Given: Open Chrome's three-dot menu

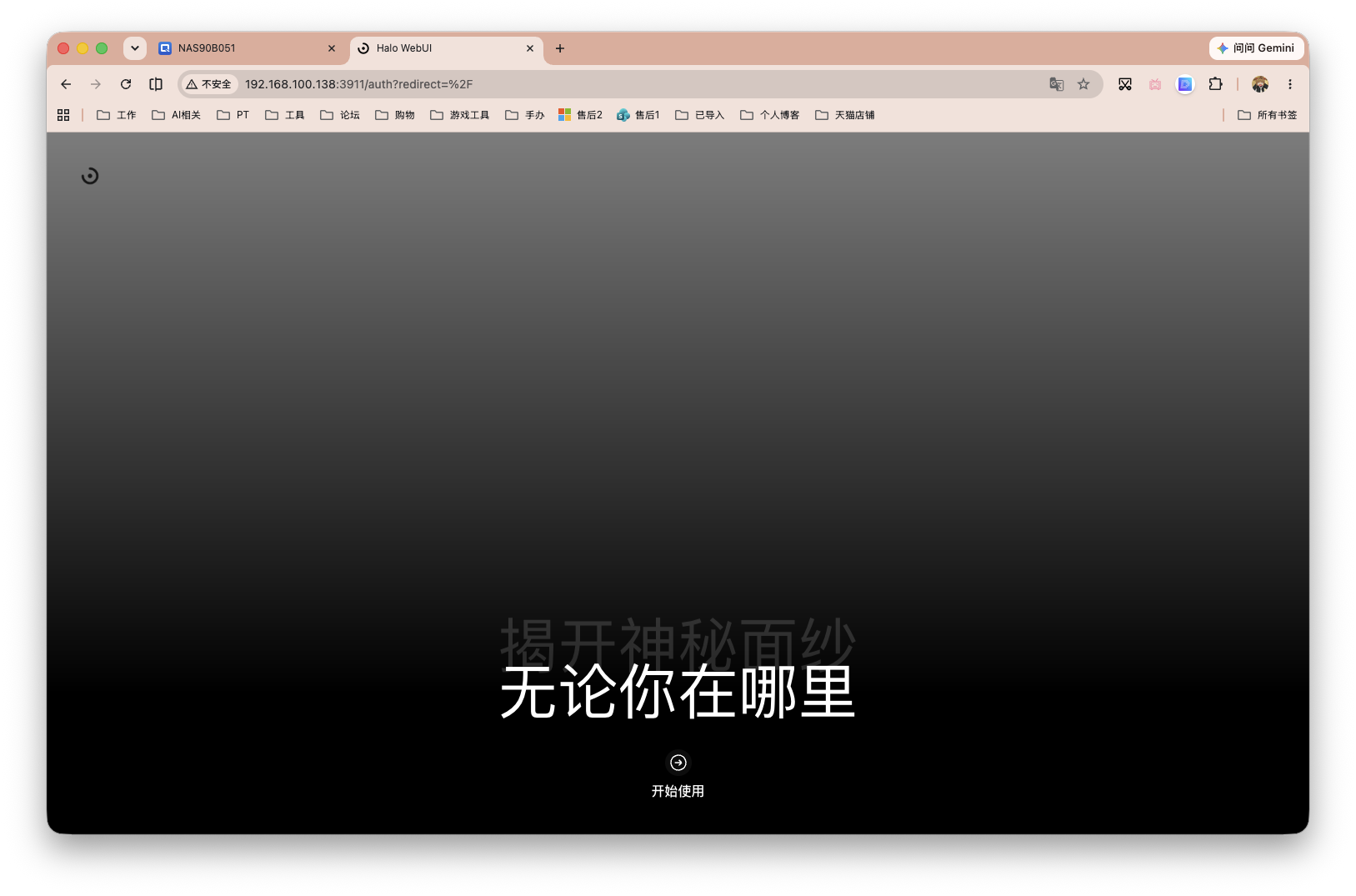Looking at the screenshot, I should [x=1290, y=84].
